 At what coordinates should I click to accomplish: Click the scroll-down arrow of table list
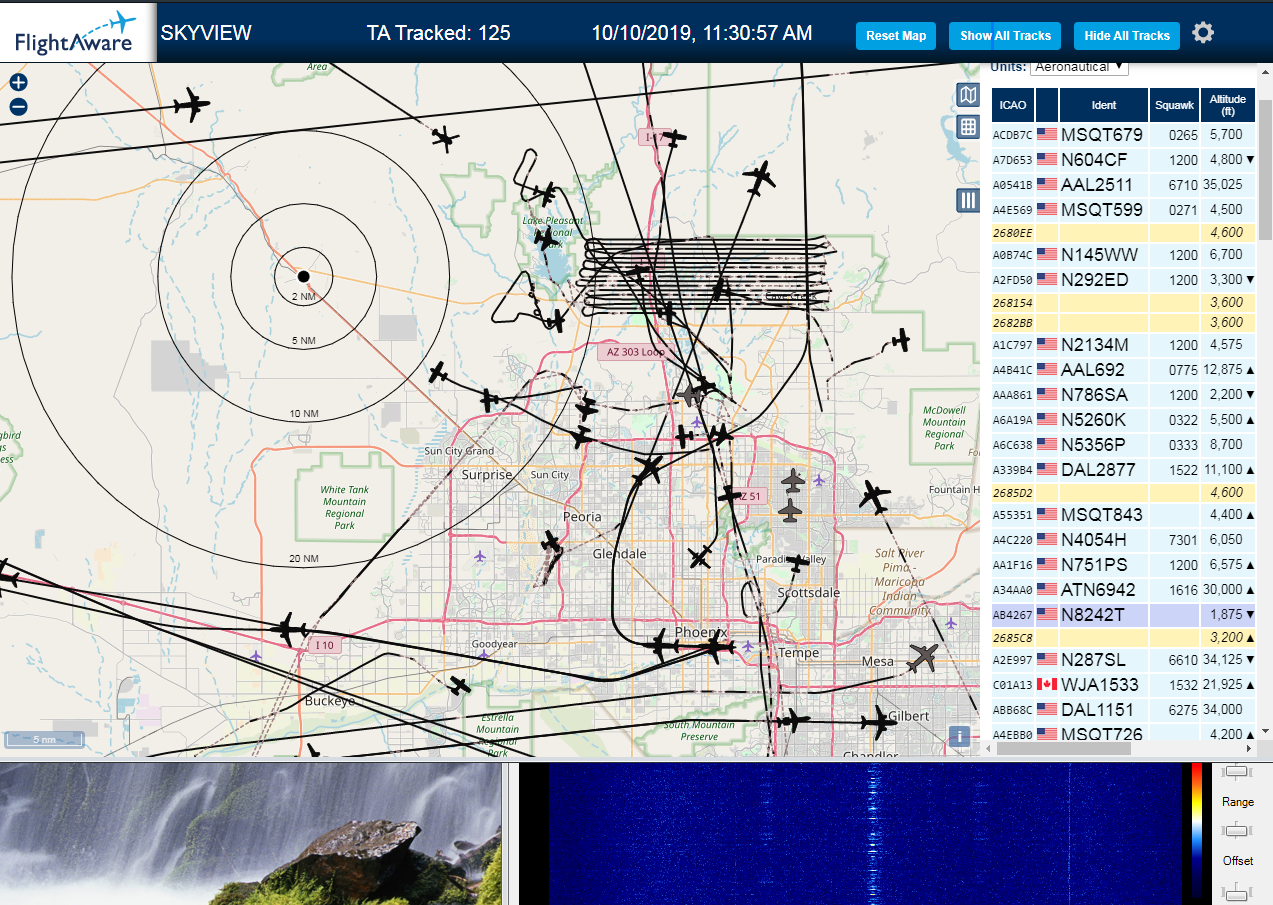[1265, 732]
